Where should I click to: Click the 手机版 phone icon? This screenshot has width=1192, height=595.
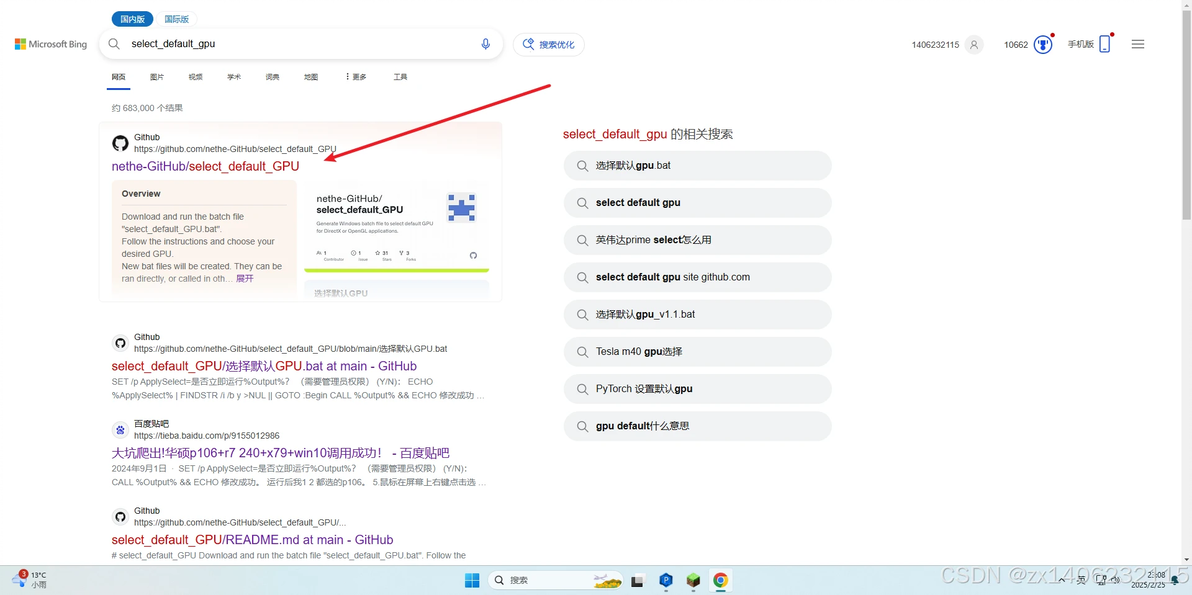tap(1105, 44)
